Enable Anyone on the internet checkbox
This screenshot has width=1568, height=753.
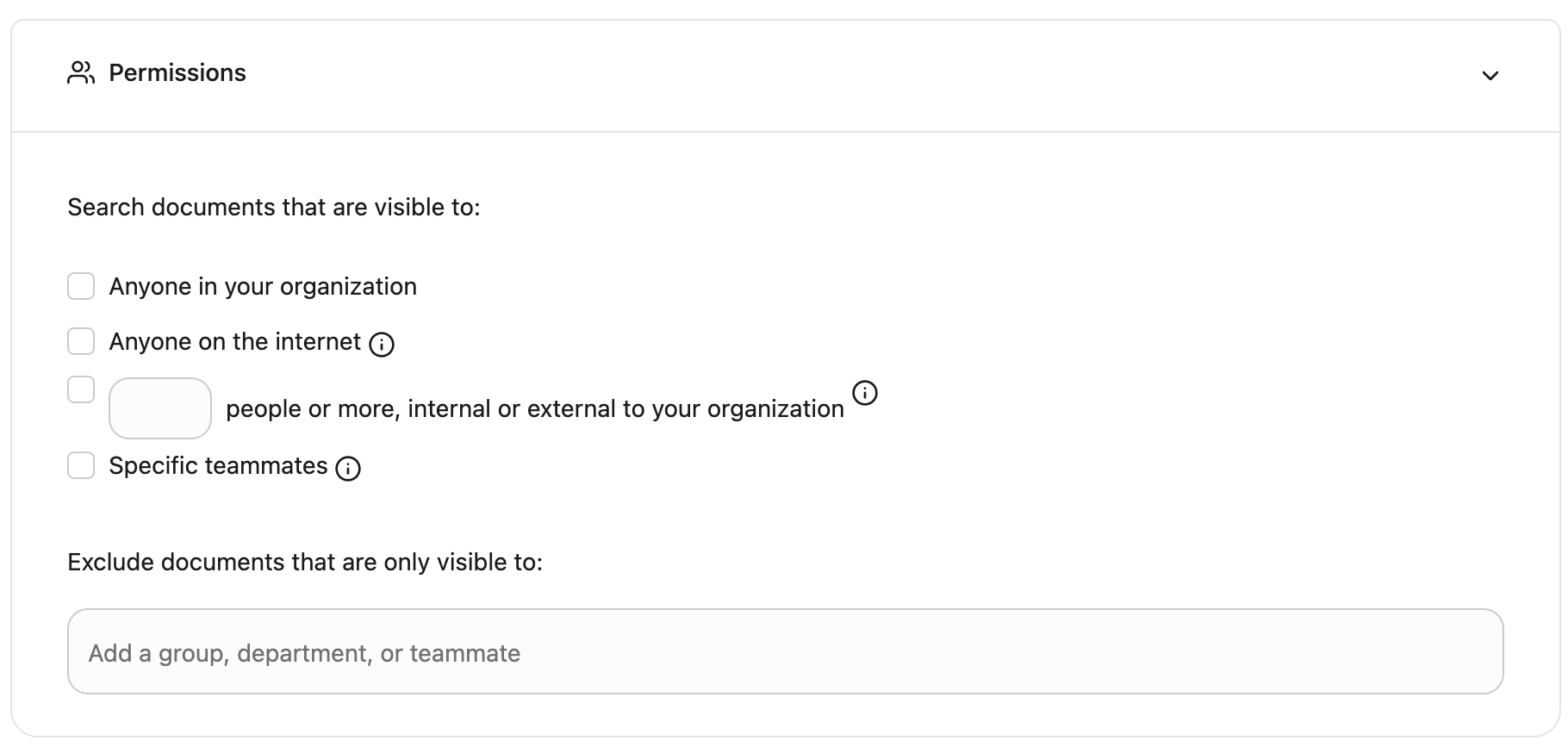click(81, 341)
